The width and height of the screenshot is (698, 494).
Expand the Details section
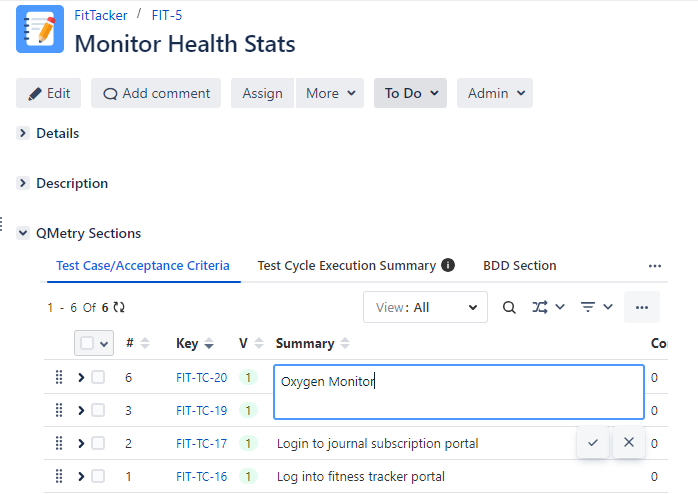coord(23,133)
